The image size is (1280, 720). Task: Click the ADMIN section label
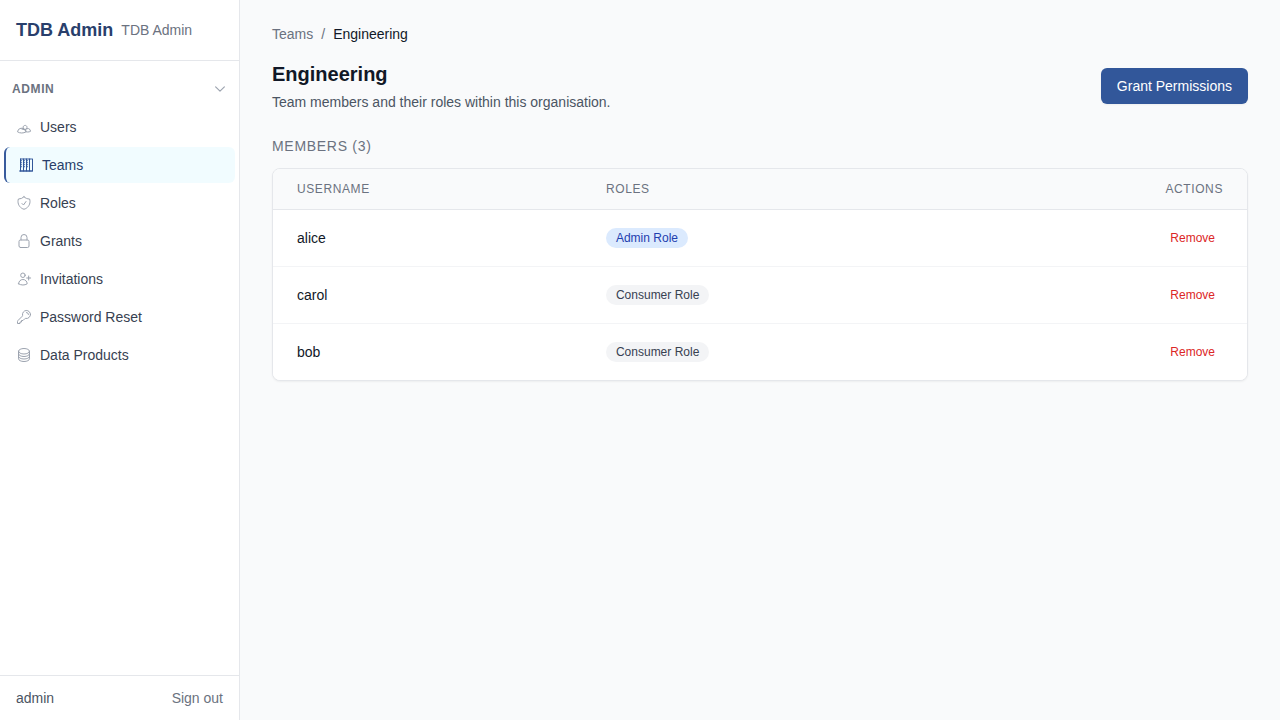(x=33, y=89)
